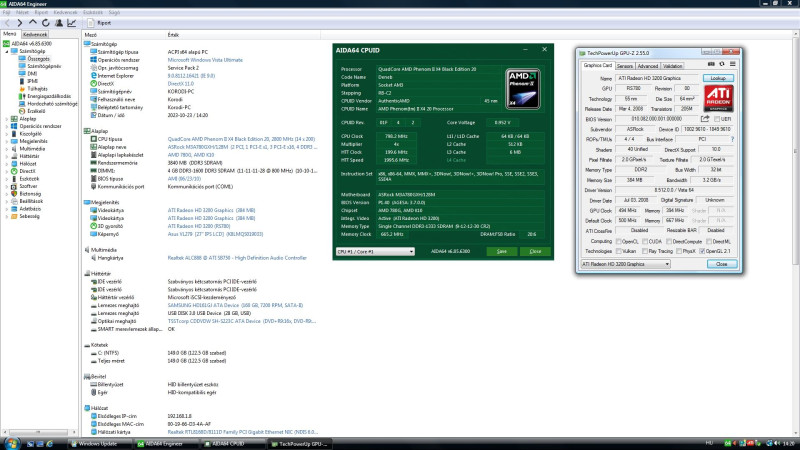Image resolution: width=800 pixels, height=450 pixels.
Task: Switch to the Kedvencek sidebar tab
Action: click(x=35, y=34)
